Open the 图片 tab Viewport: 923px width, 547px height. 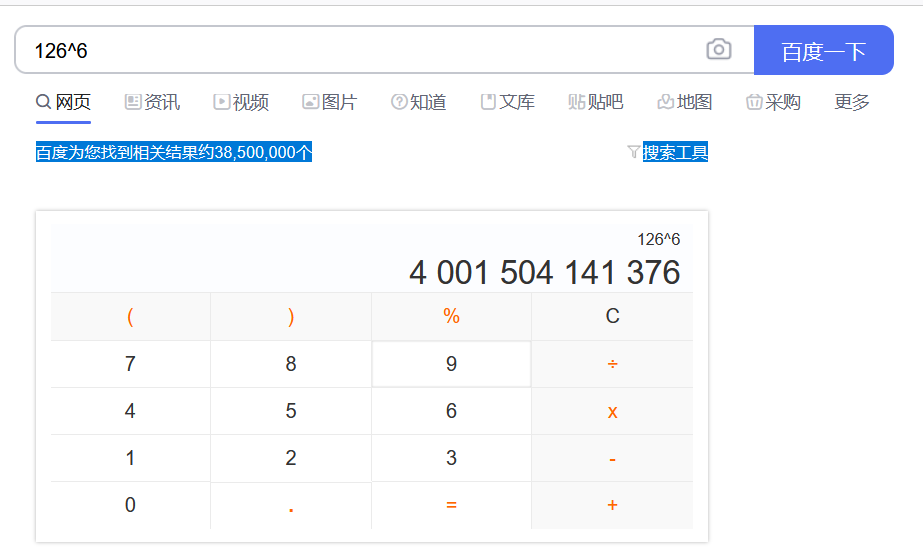330,102
